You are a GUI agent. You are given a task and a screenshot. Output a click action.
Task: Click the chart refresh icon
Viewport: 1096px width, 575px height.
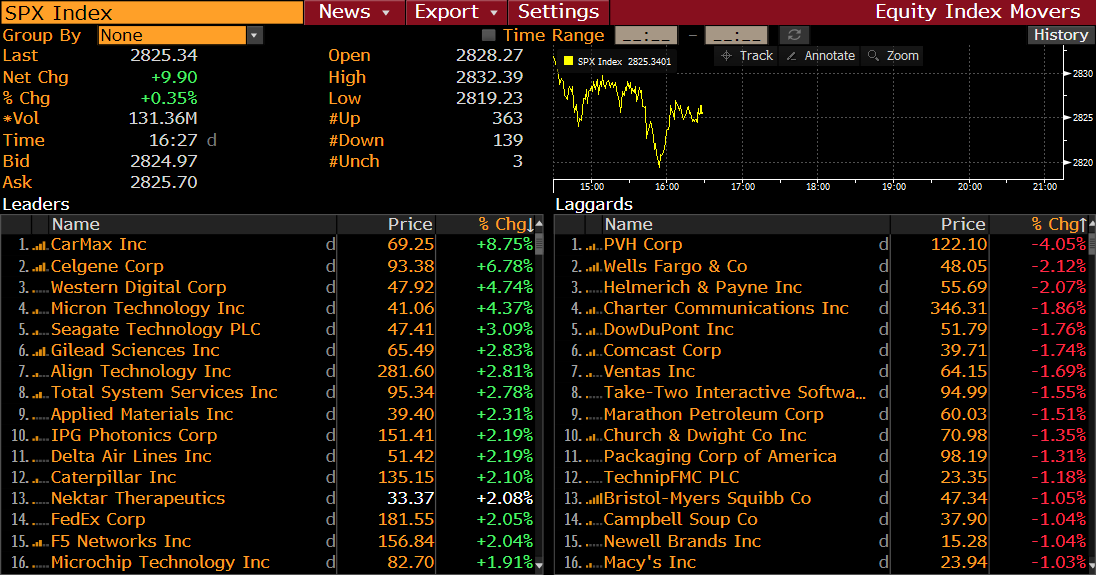pos(794,35)
